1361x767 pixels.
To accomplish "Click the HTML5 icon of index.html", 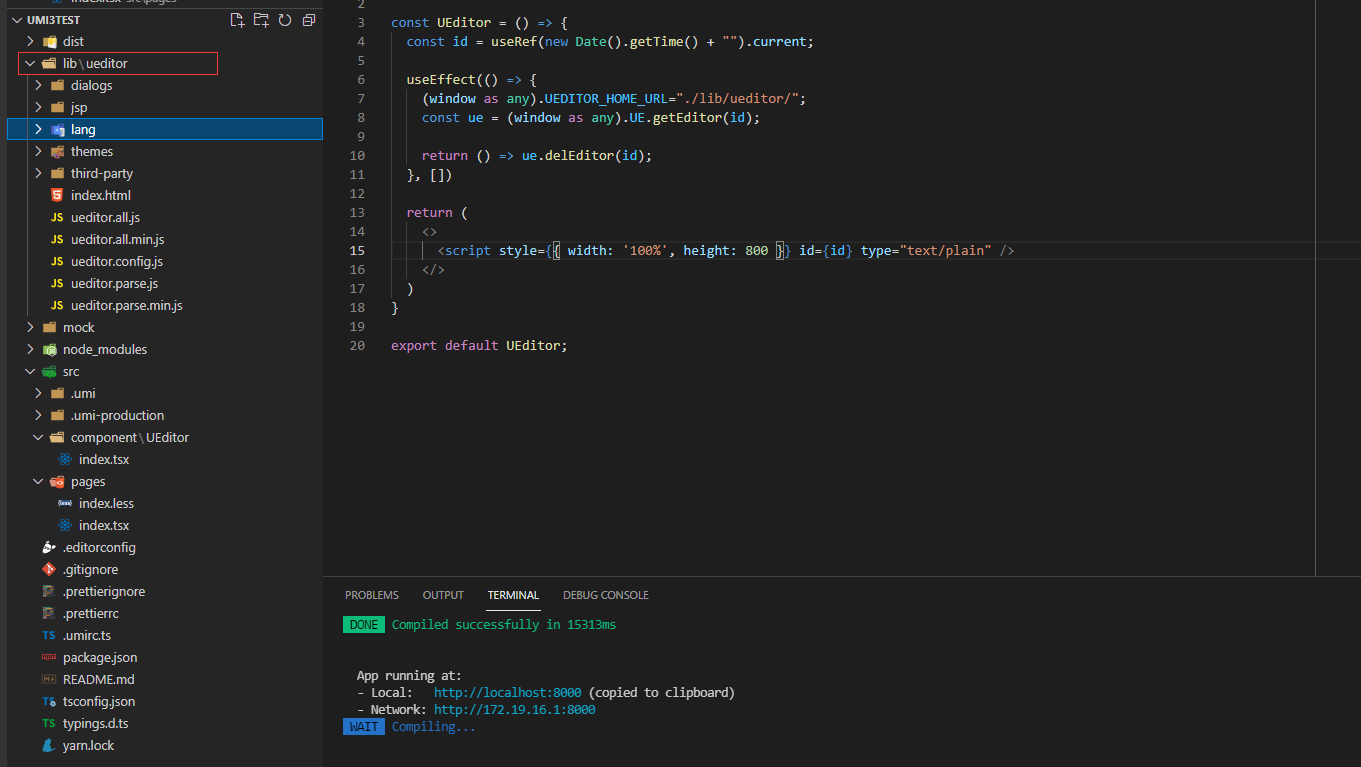I will tap(57, 195).
